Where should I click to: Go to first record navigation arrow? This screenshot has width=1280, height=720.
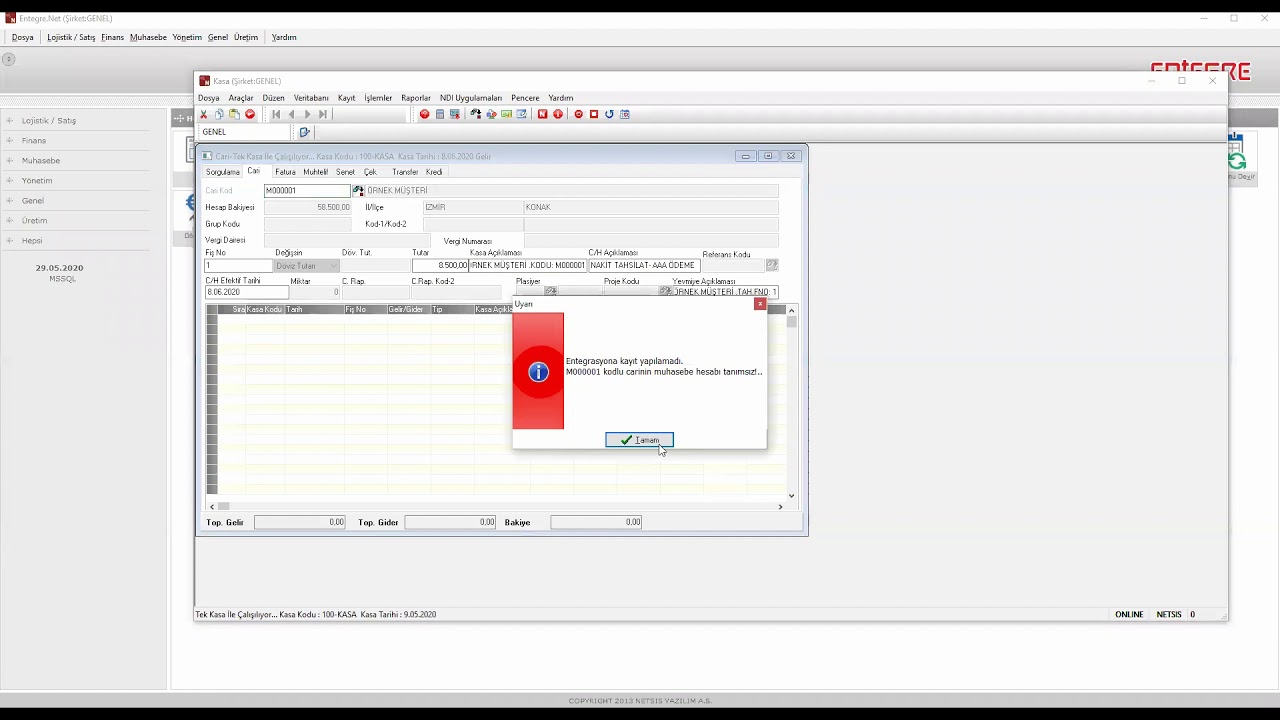pyautogui.click(x=276, y=114)
